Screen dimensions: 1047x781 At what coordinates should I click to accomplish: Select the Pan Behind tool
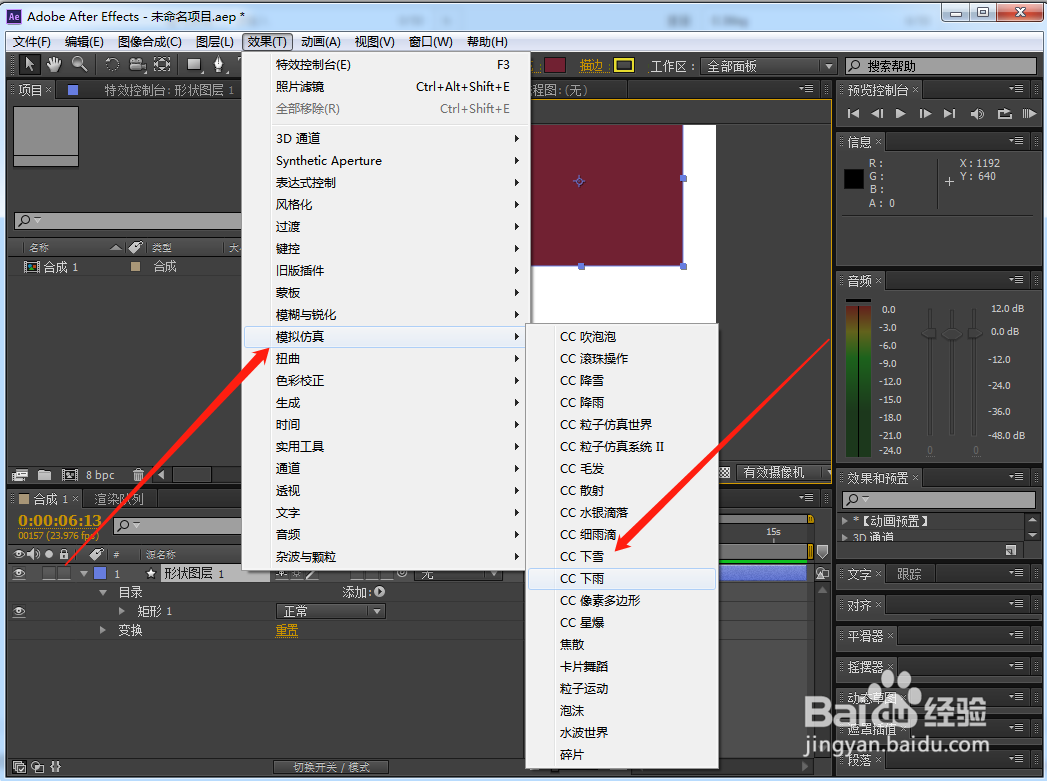(162, 65)
